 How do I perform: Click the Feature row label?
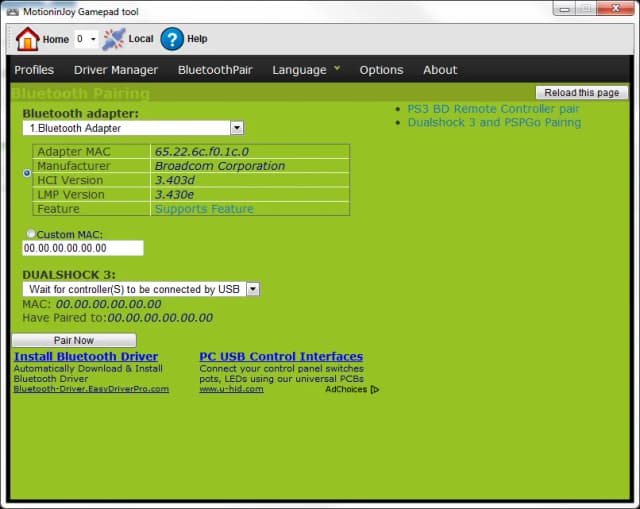click(58, 209)
